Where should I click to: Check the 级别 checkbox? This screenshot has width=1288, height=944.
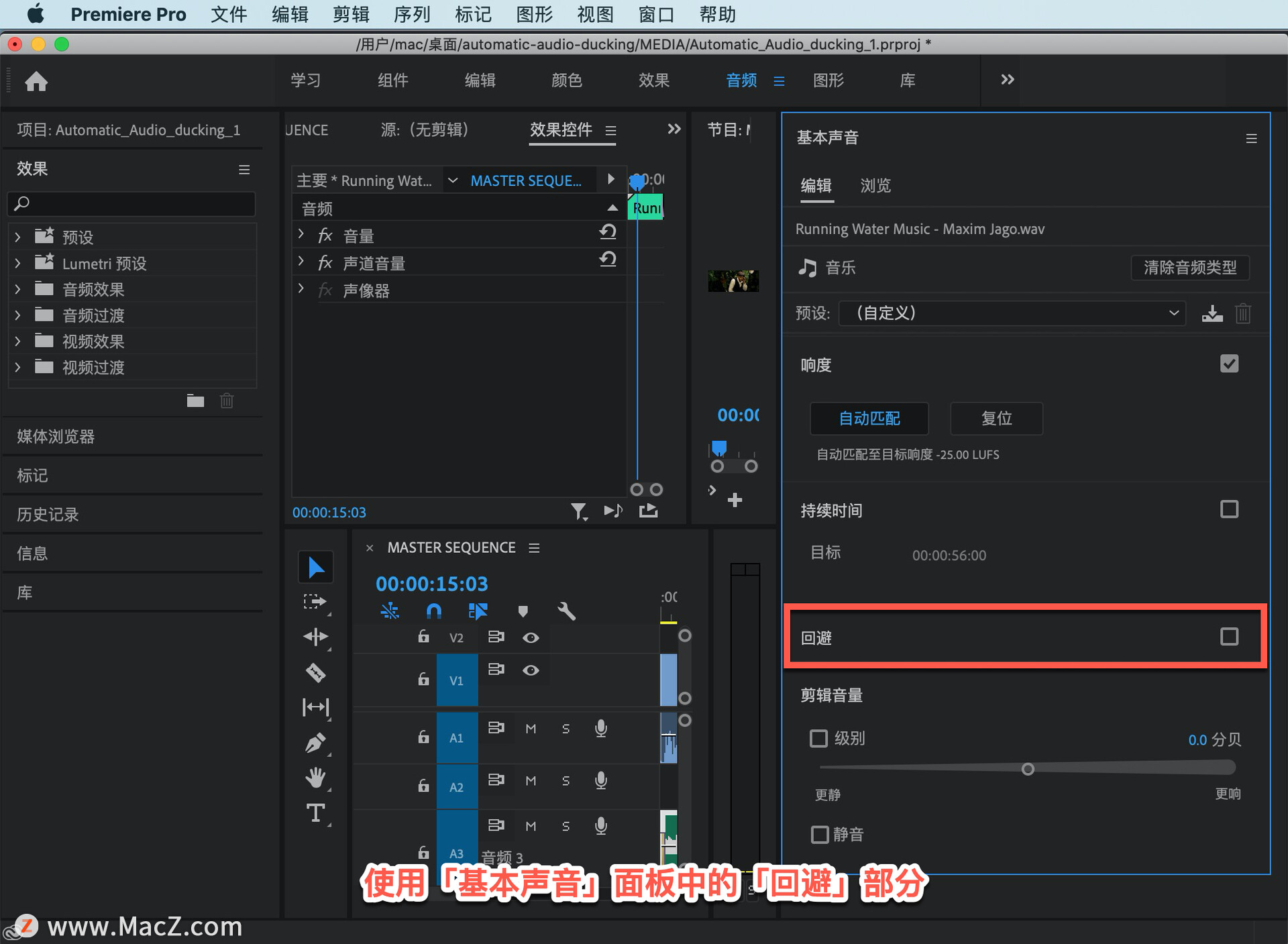818,739
